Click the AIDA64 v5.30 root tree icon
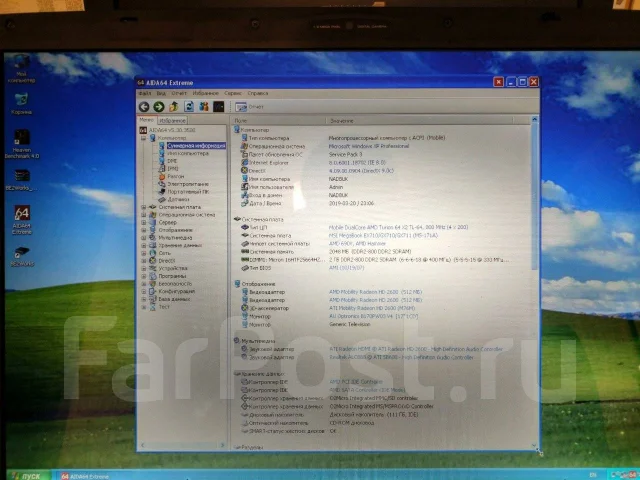Image resolution: width=640 pixels, height=480 pixels. (143, 130)
